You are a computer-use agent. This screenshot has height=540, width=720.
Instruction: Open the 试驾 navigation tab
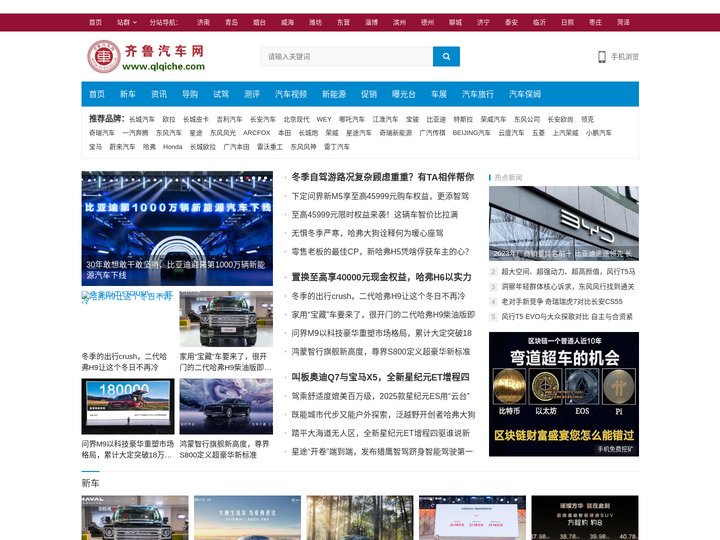tap(221, 94)
